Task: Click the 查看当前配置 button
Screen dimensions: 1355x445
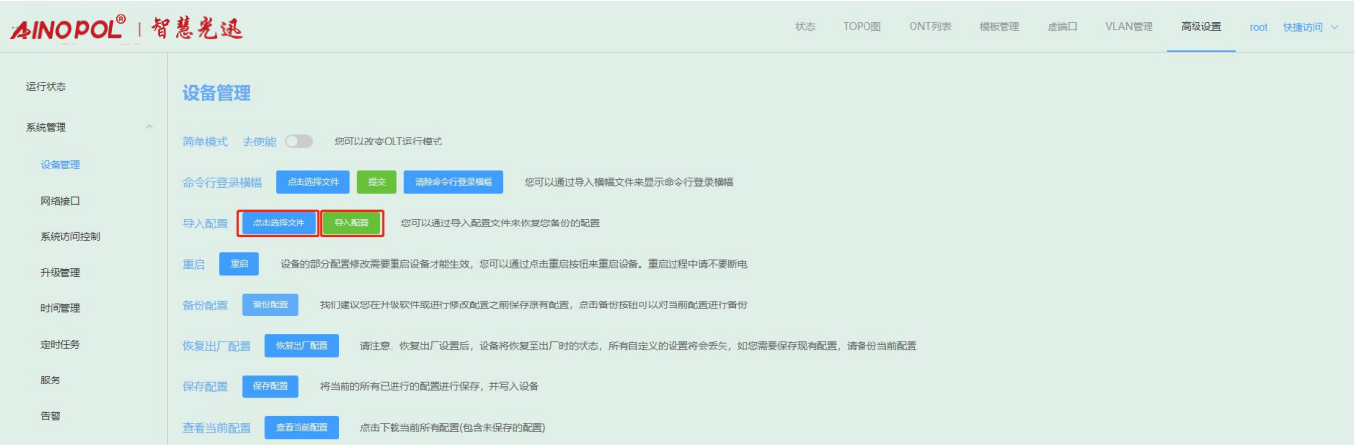Action: 302,428
